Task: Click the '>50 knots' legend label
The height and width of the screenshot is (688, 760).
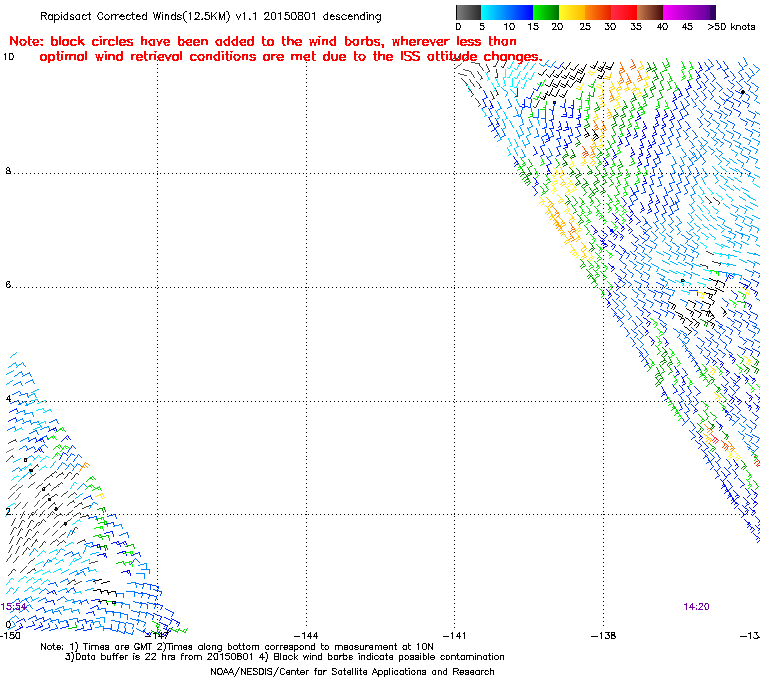Action: 731,27
